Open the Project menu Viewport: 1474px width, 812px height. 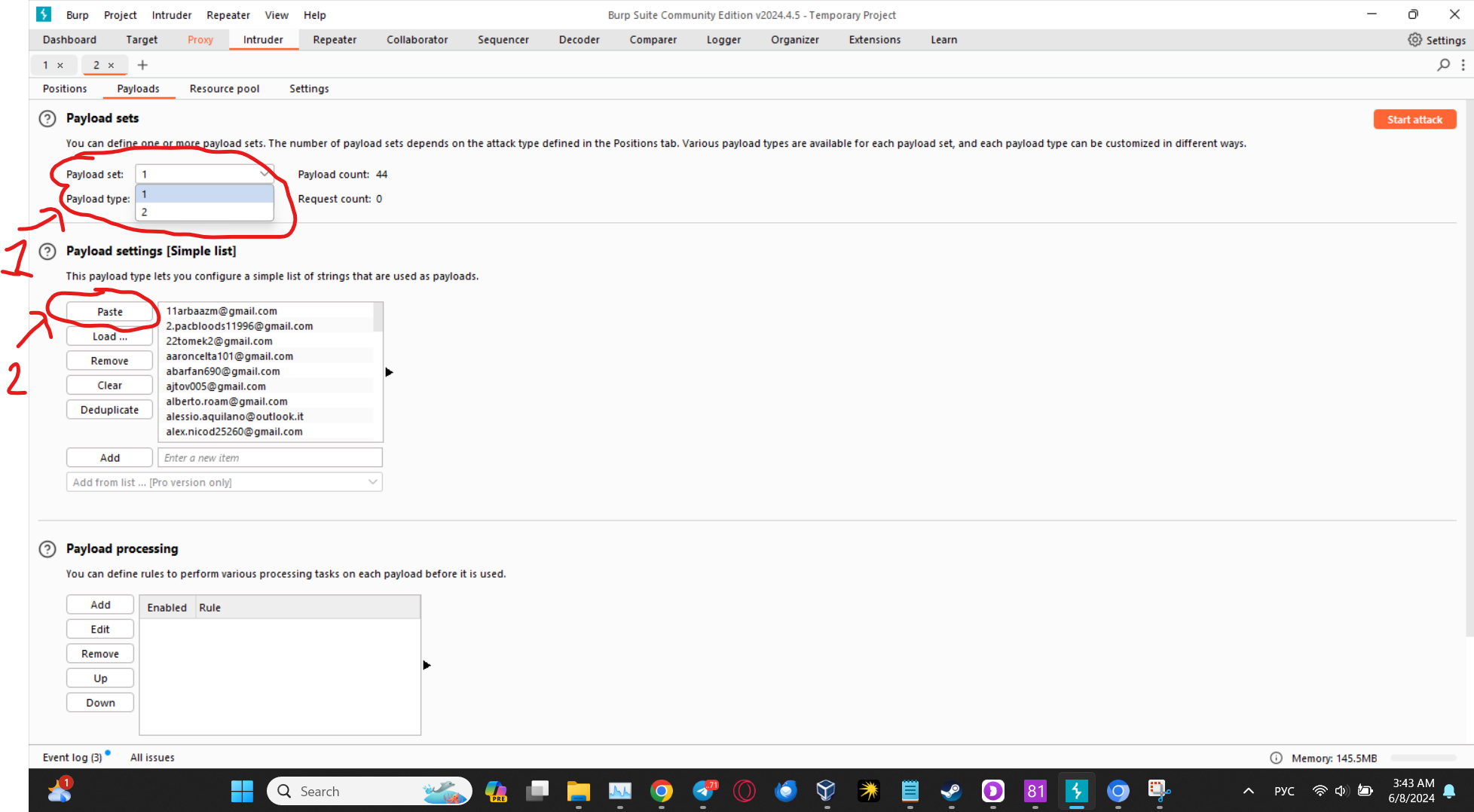[x=121, y=15]
